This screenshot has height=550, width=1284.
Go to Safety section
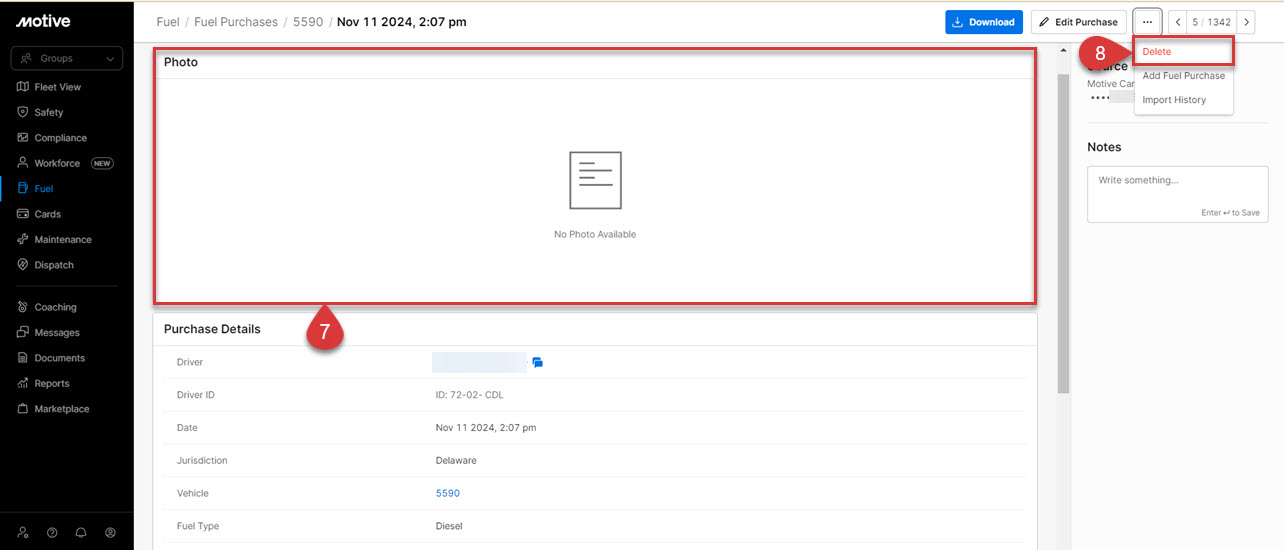(49, 113)
